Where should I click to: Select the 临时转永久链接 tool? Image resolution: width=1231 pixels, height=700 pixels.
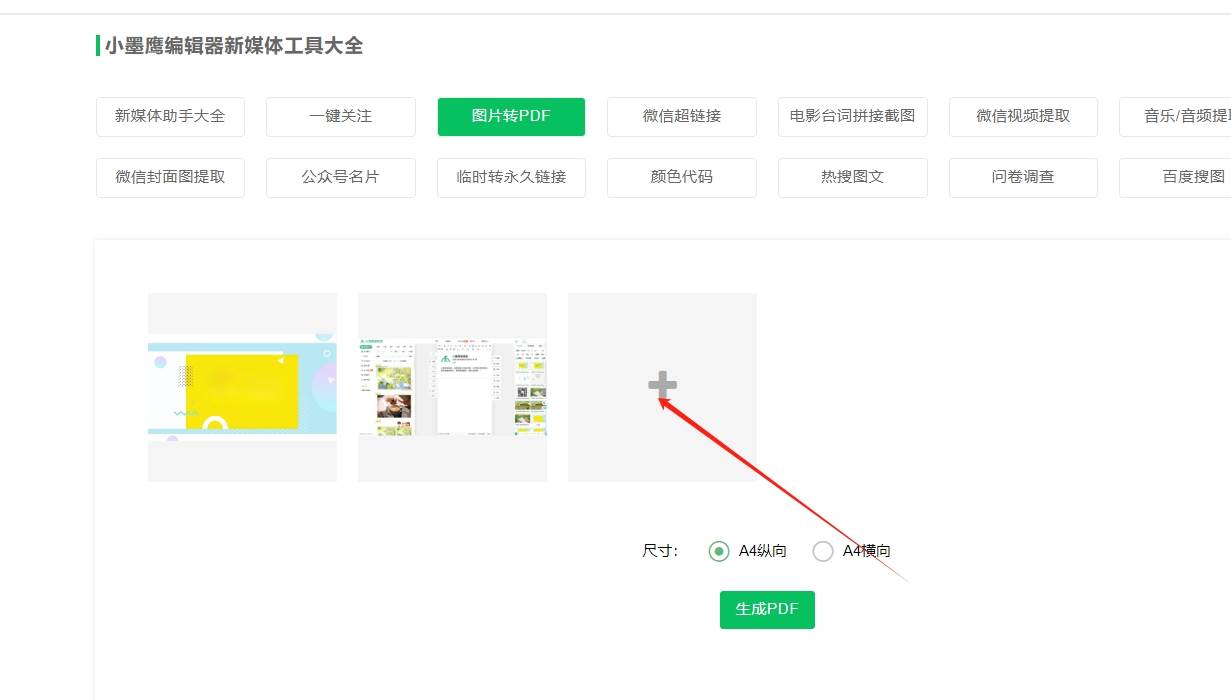click(511, 177)
